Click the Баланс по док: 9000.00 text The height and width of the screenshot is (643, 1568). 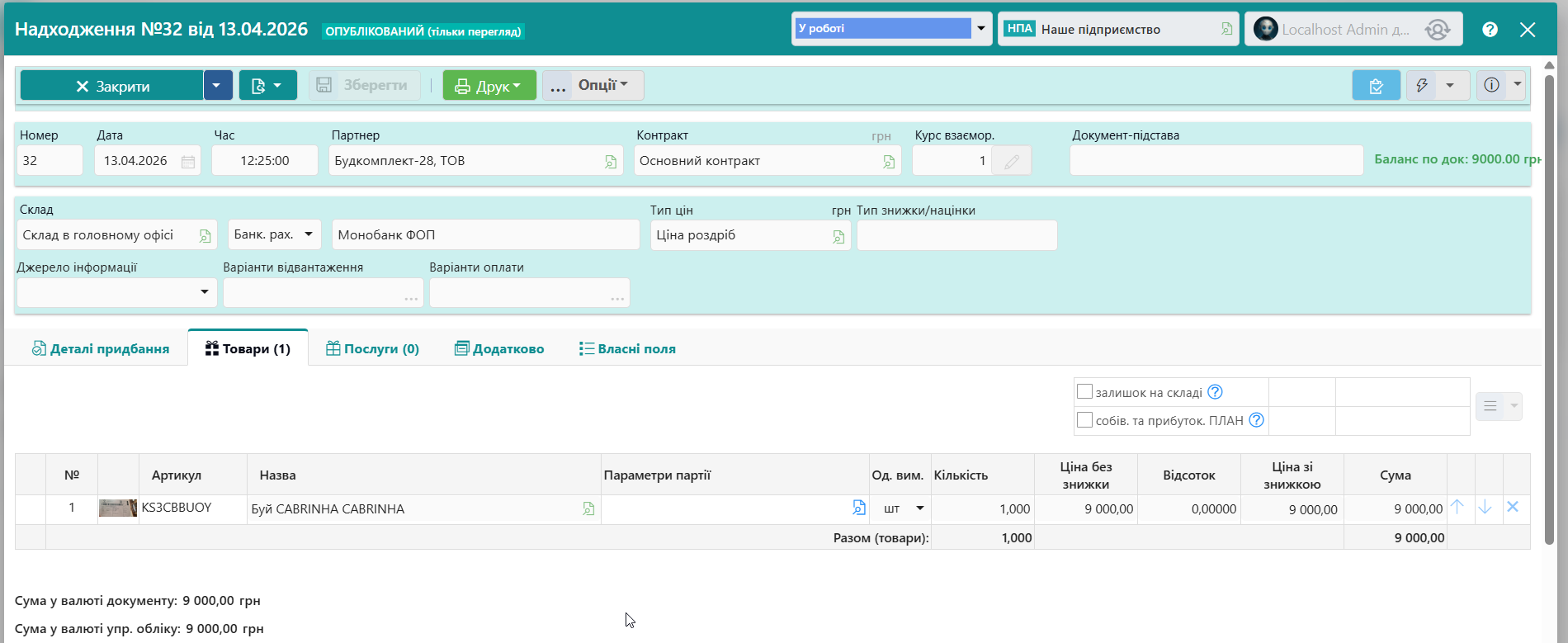(x=1457, y=159)
